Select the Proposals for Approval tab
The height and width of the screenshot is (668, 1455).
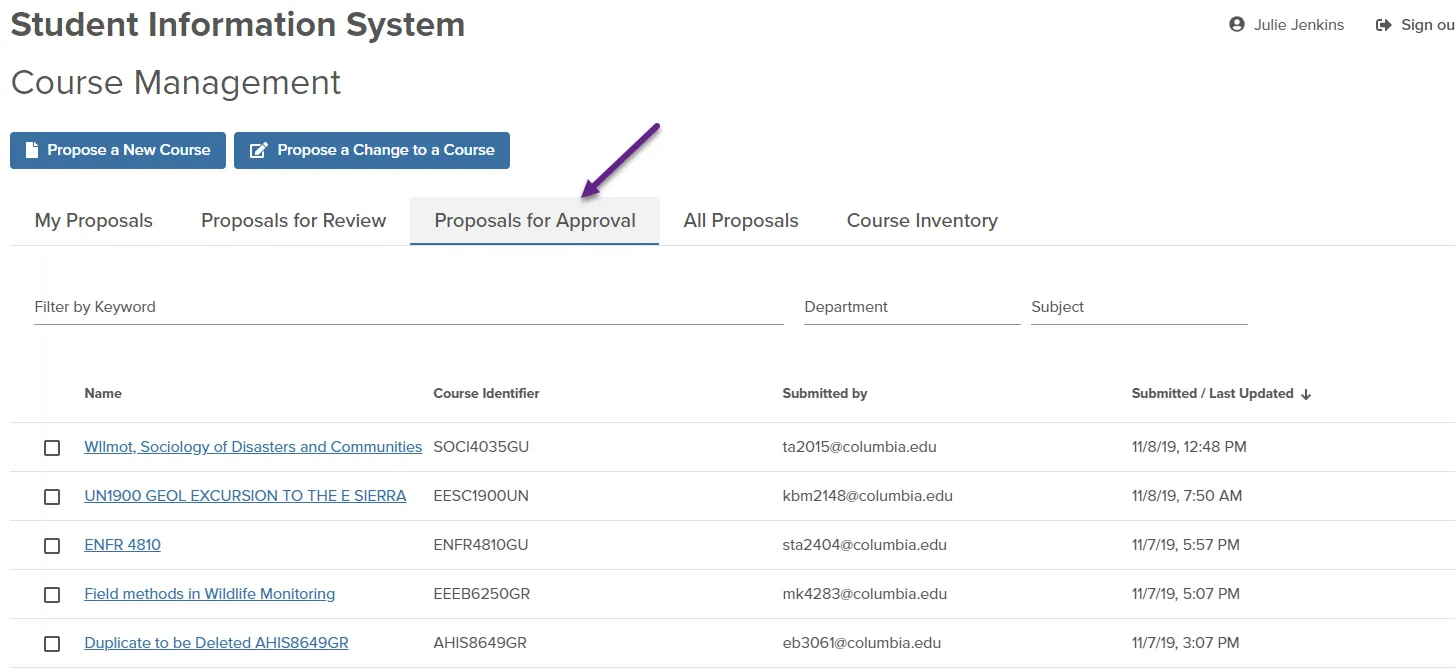click(535, 221)
